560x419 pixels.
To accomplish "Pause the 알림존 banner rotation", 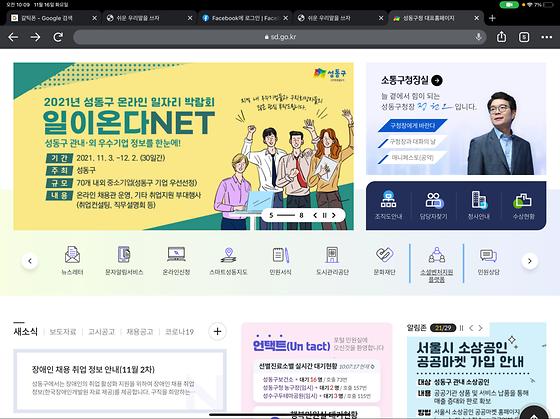I will [x=461, y=328].
